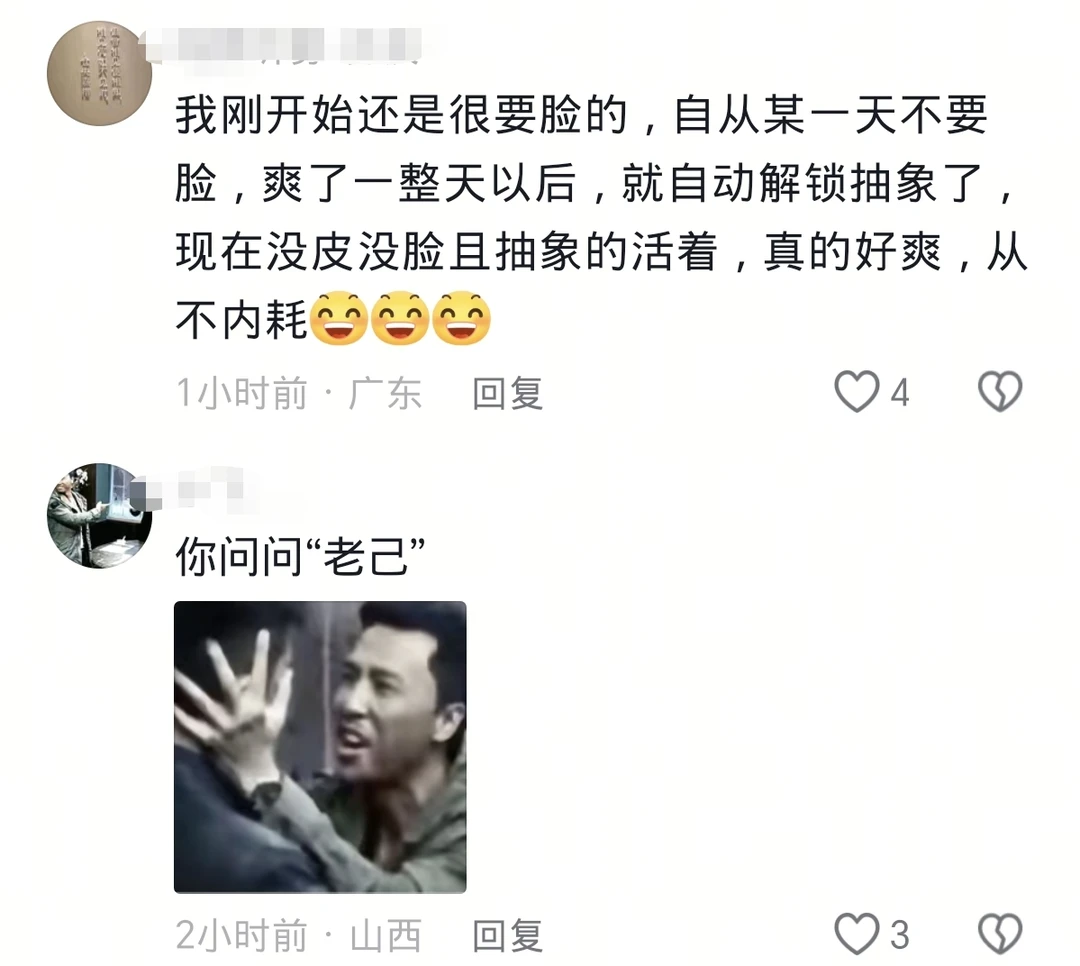The width and height of the screenshot is (1080, 966).
Task: Tap broken heart on Shanxi comment
Action: (x=1000, y=934)
